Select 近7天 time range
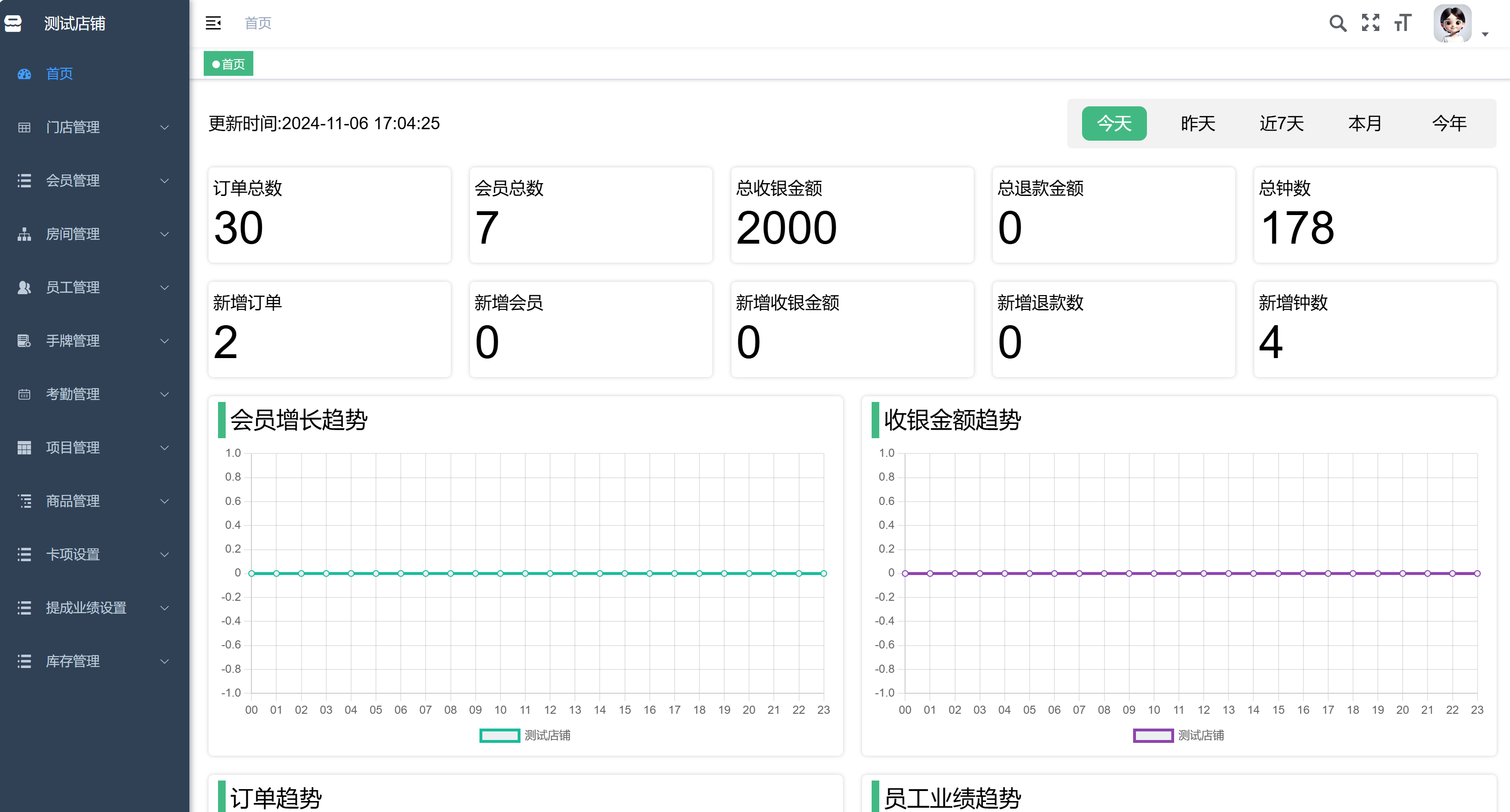This screenshot has width=1510, height=812. (x=1282, y=123)
